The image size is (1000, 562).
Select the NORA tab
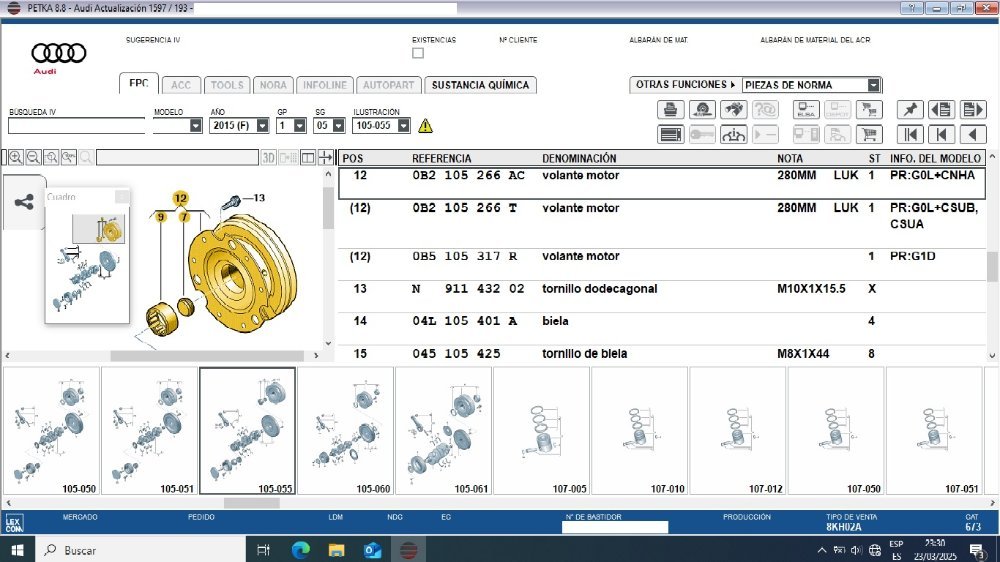(273, 85)
